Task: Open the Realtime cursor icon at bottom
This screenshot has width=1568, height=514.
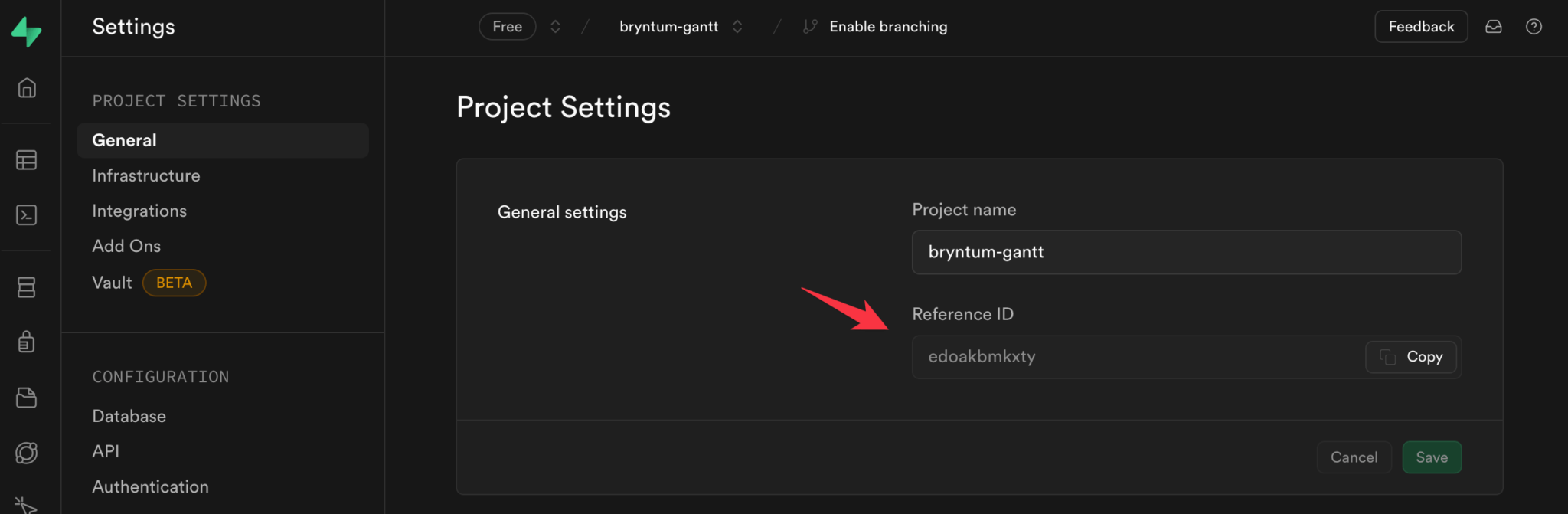Action: [27, 505]
